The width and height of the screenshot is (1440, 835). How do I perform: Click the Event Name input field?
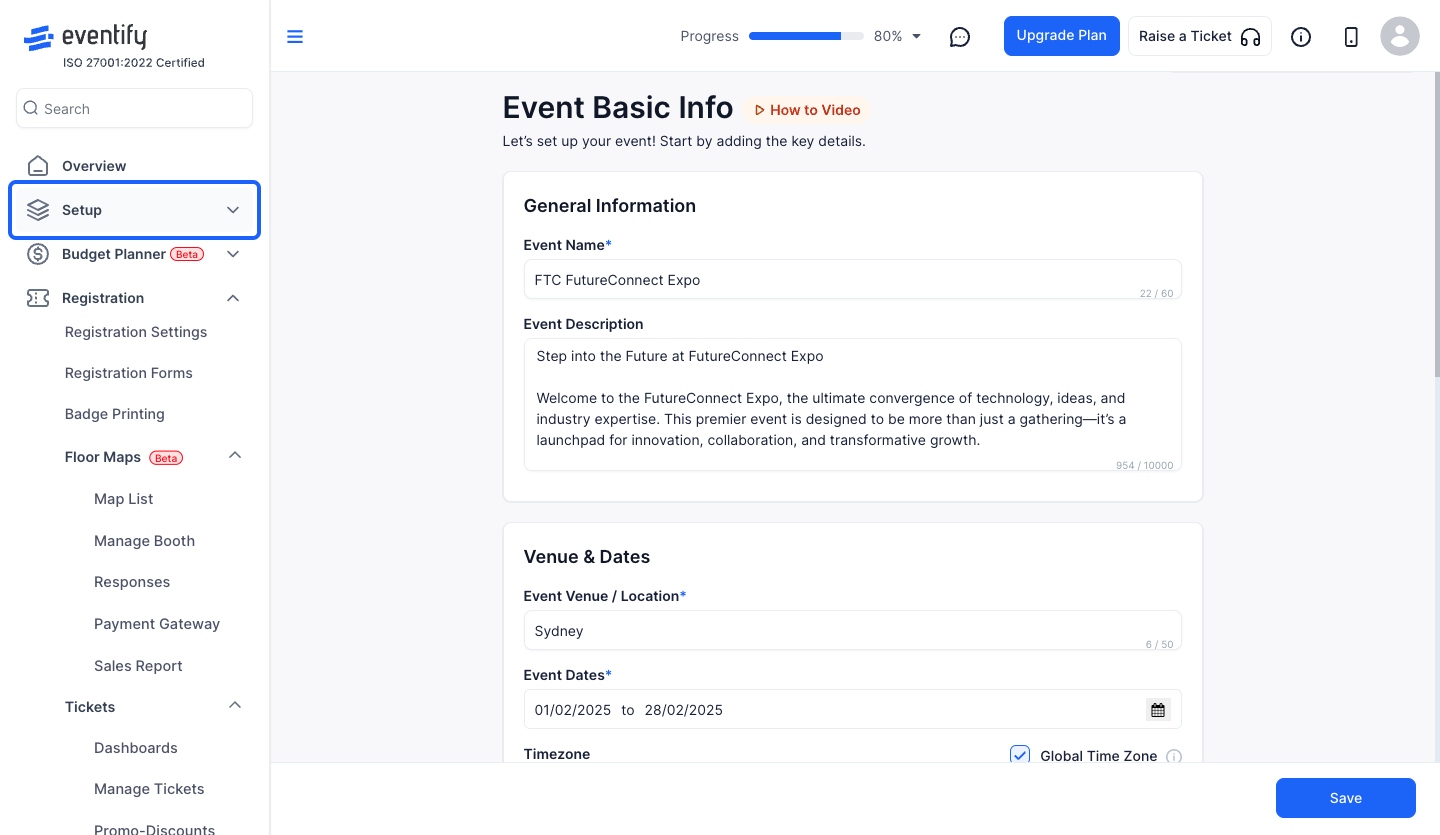click(x=852, y=280)
